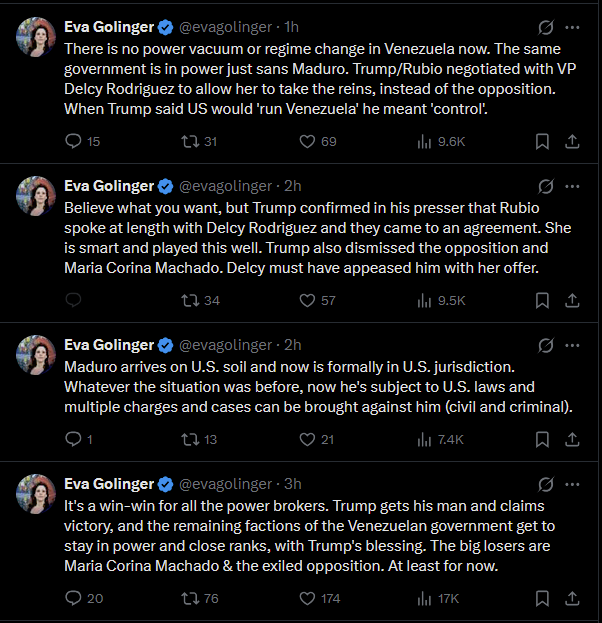Reply to the 'no power vacuum' tweet
The height and width of the screenshot is (623, 602).
(73, 141)
